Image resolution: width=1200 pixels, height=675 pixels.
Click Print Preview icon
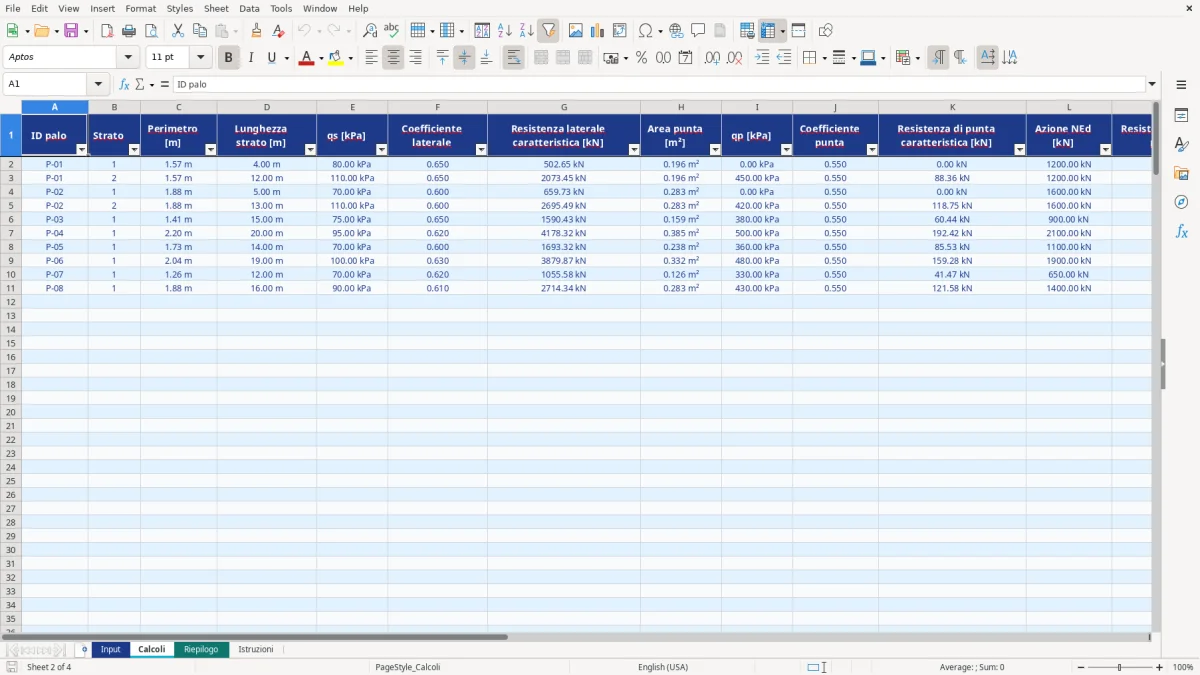(x=150, y=31)
